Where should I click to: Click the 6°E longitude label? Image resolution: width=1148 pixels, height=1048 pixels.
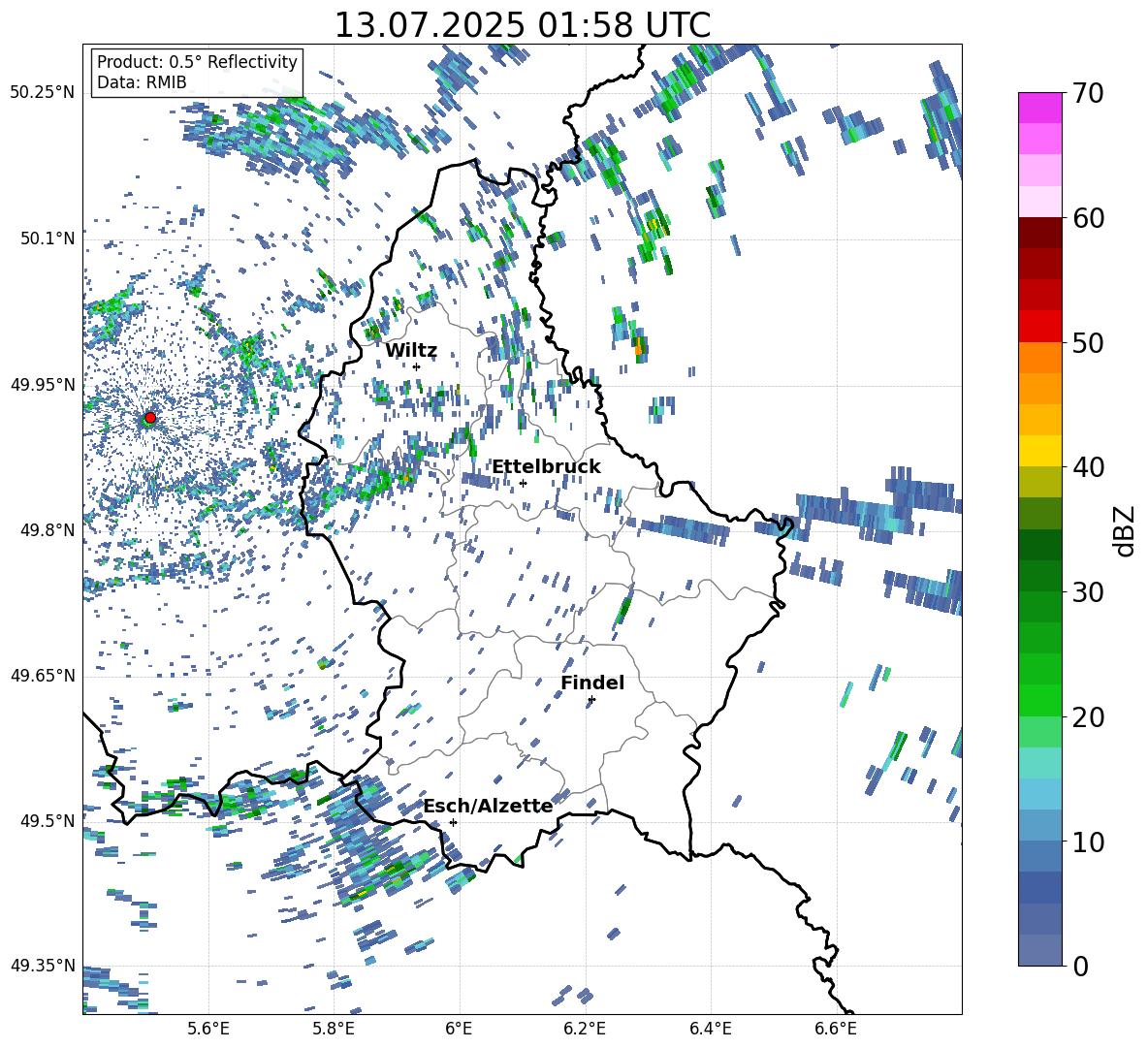pos(459,1029)
